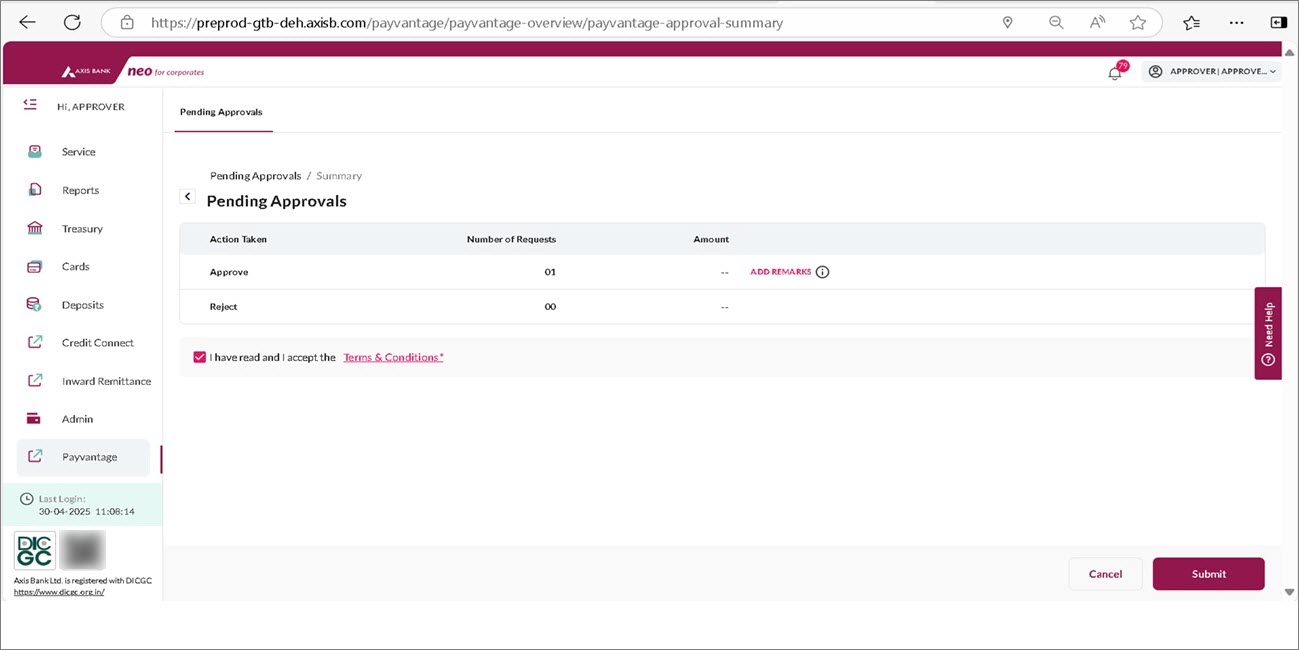Select Deposits in the sidebar menu

pyautogui.click(x=83, y=305)
